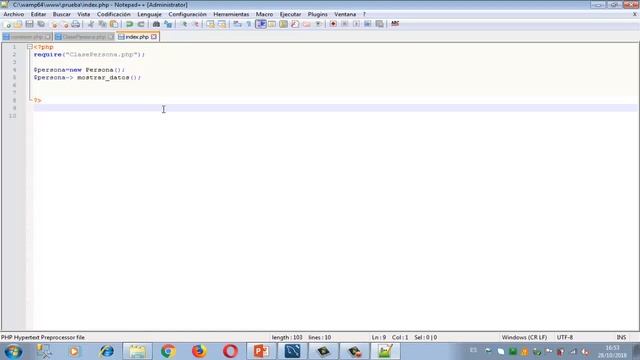This screenshot has height=360, width=640.
Task: Paste clipboard content with the Paste icon
Action: point(114,24)
